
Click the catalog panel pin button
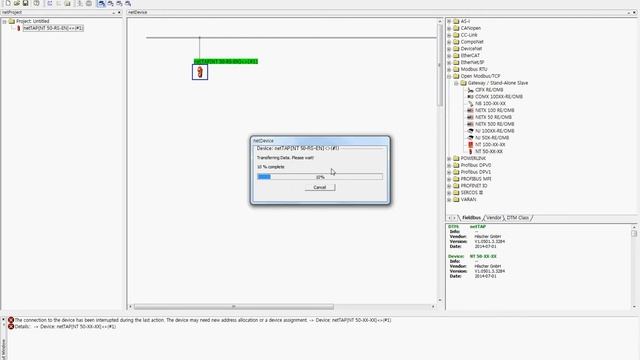point(629,13)
